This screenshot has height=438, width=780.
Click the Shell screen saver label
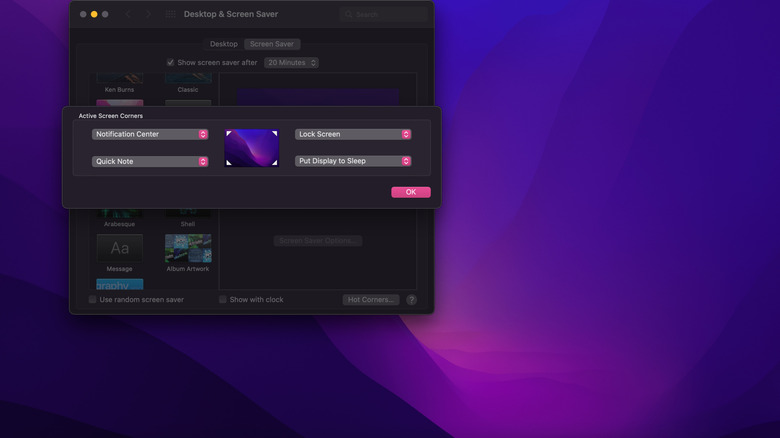[x=188, y=224]
